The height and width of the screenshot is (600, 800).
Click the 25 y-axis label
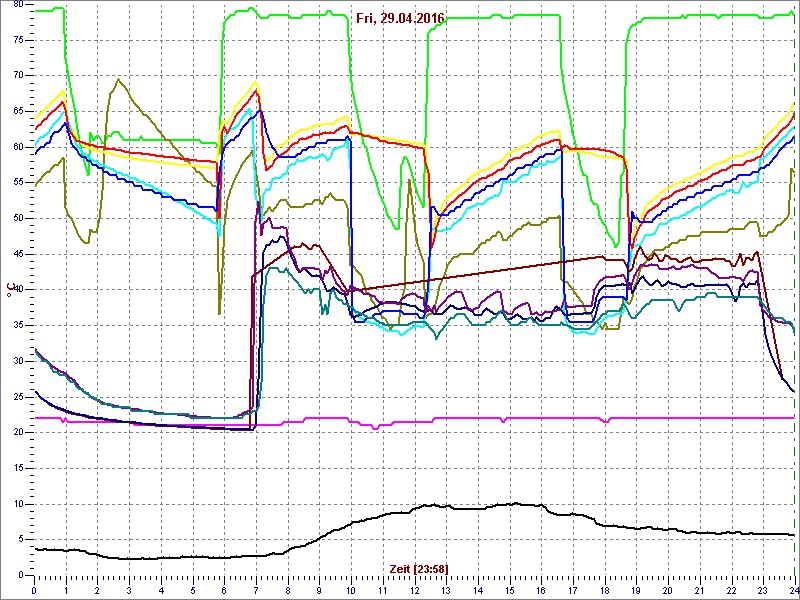[x=20, y=397]
